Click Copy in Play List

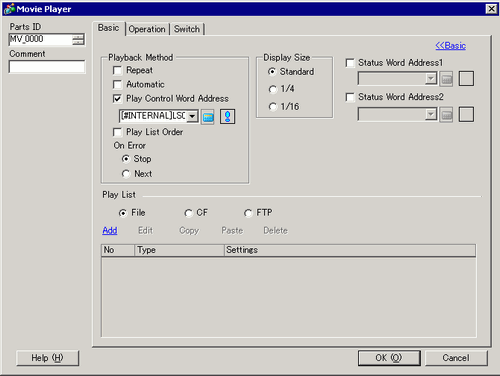(189, 231)
